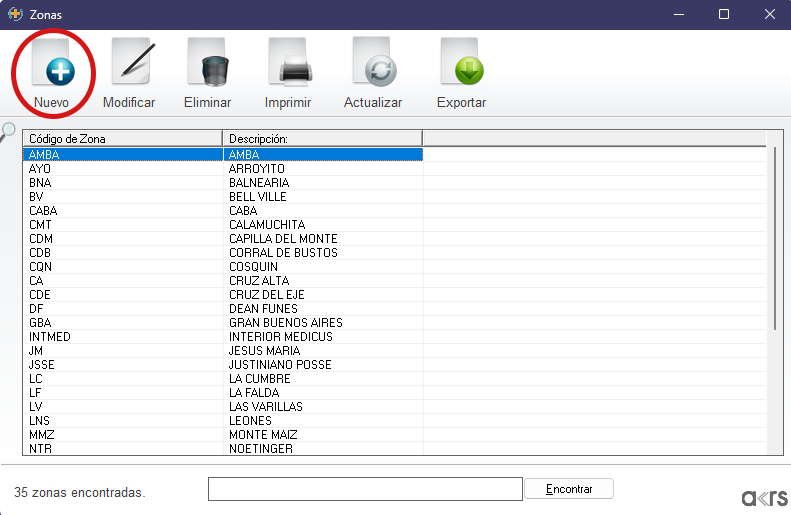
Task: Click the INTMED zone code
Action: tap(50, 337)
